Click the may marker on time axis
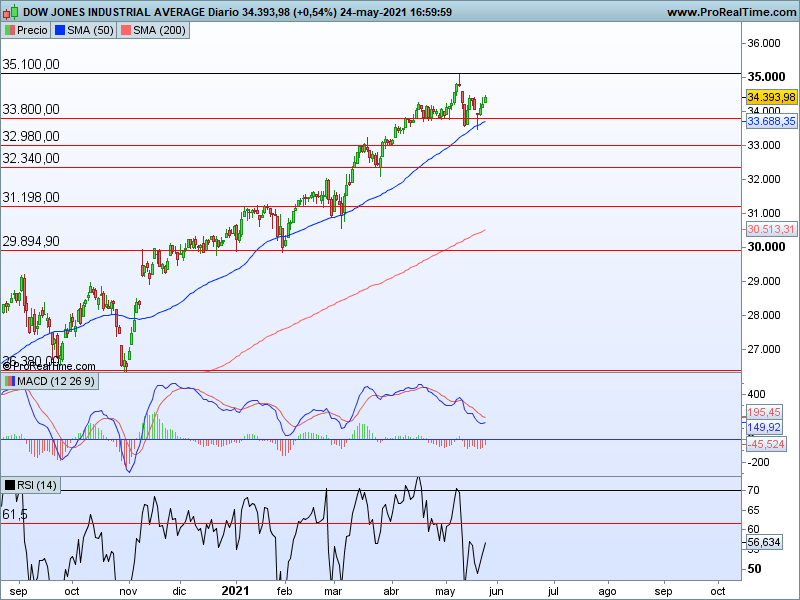This screenshot has width=800, height=600. pos(445,591)
